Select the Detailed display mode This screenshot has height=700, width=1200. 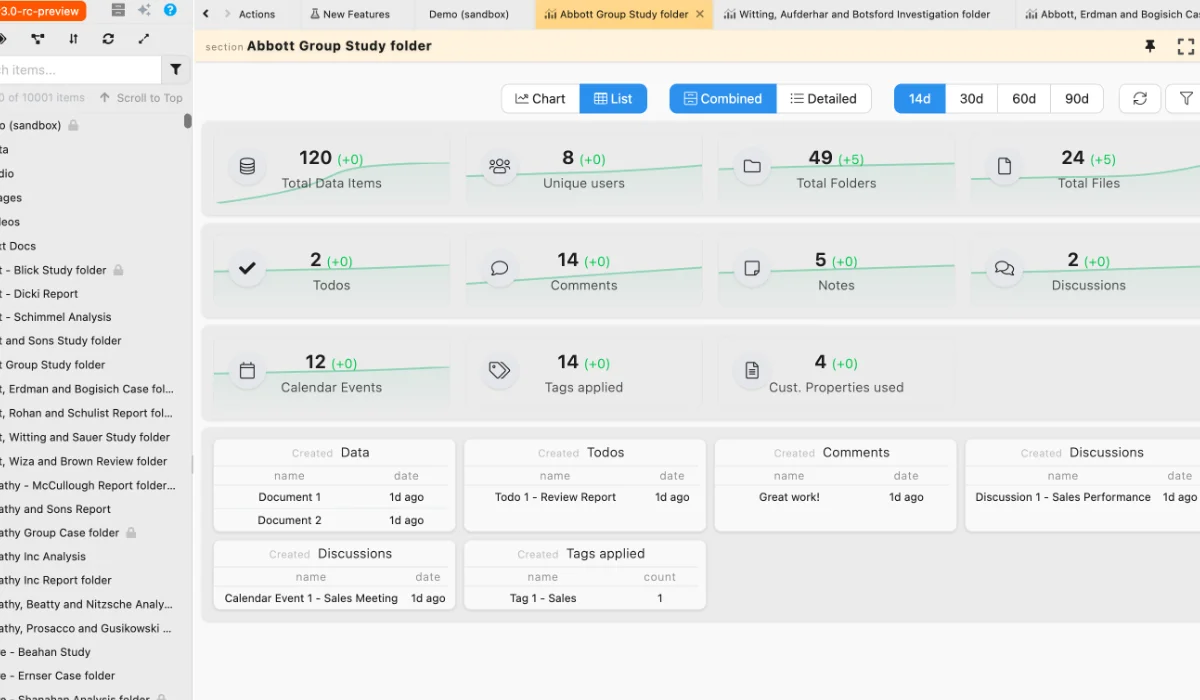point(823,99)
